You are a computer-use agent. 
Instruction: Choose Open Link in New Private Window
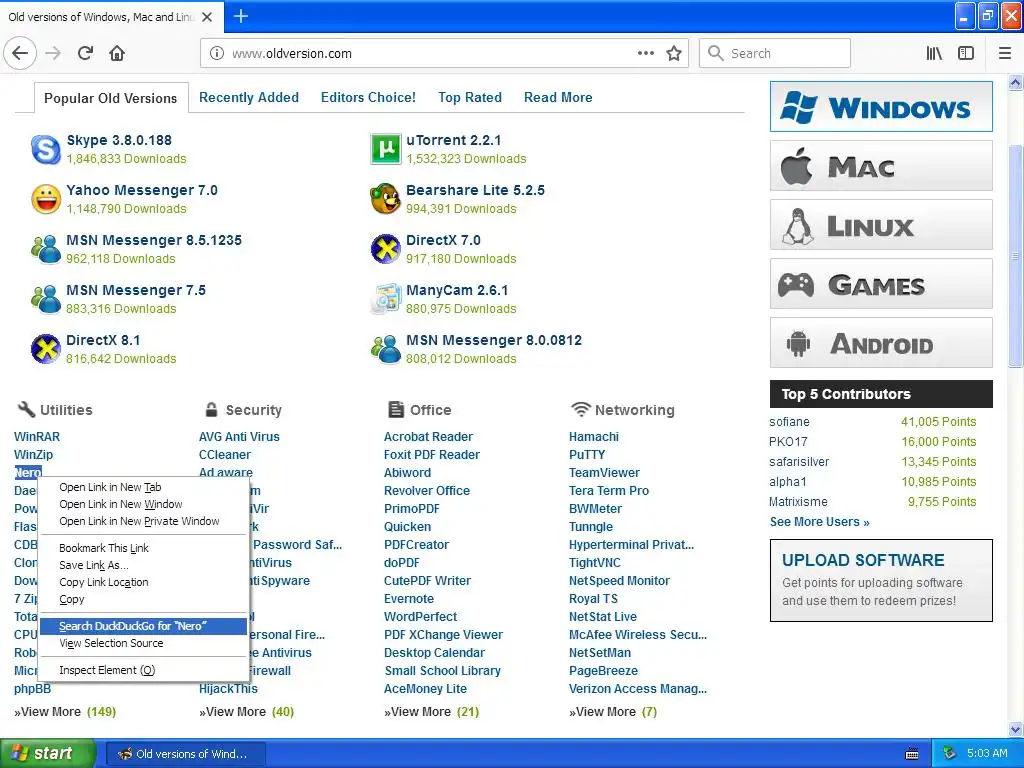(143, 521)
